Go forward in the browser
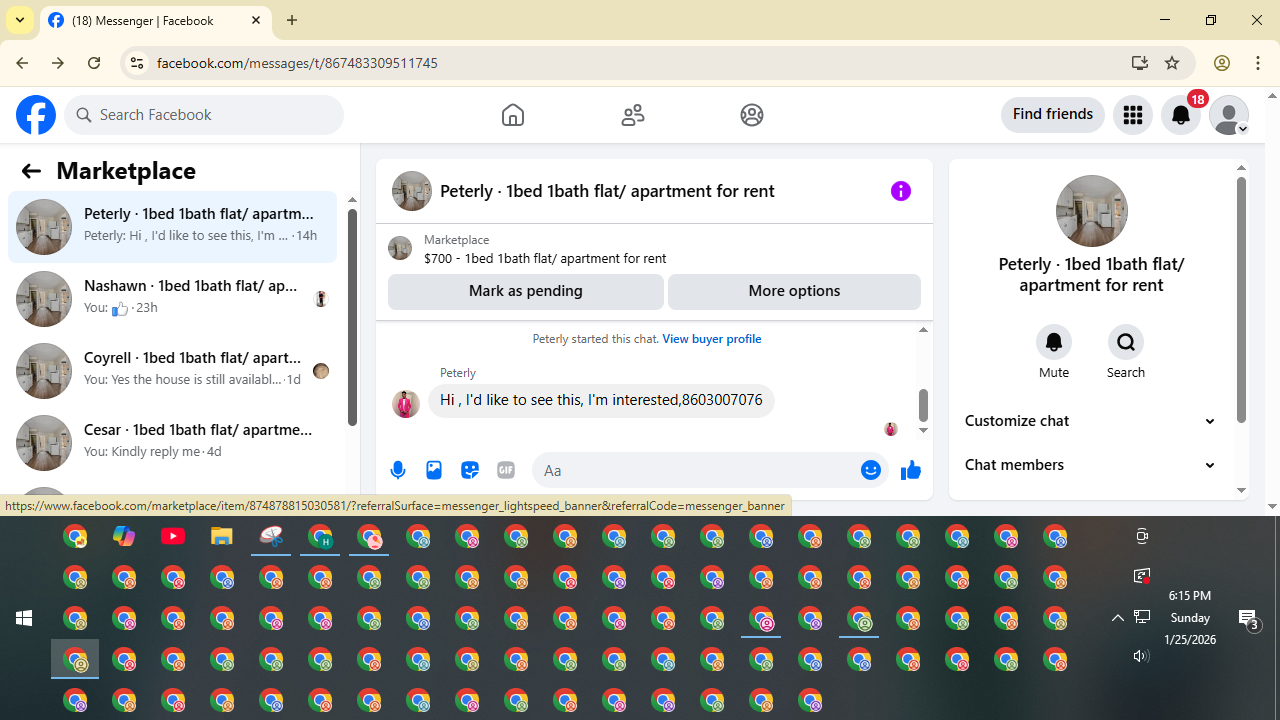The height and width of the screenshot is (720, 1280). coord(58,63)
